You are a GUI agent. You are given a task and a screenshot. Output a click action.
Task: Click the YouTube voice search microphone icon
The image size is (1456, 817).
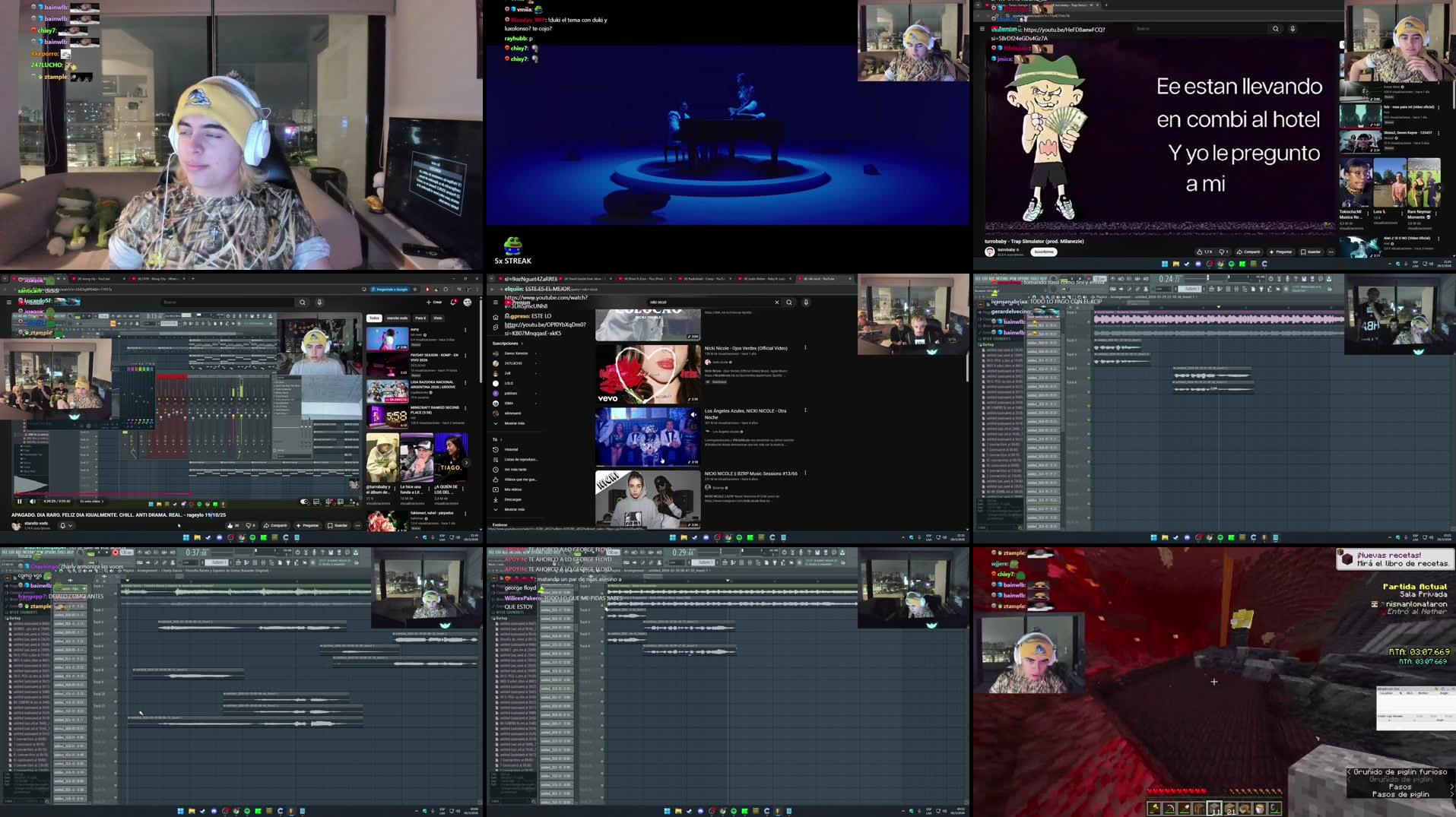tap(804, 302)
